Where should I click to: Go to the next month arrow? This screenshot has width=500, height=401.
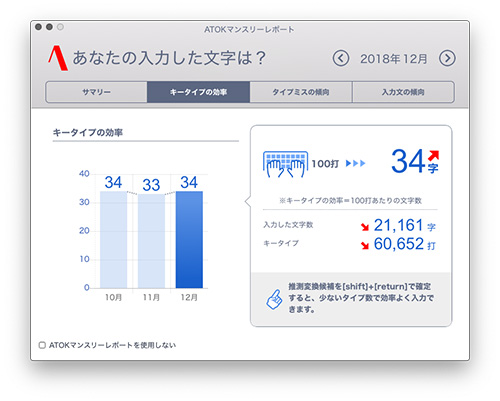pyautogui.click(x=447, y=59)
